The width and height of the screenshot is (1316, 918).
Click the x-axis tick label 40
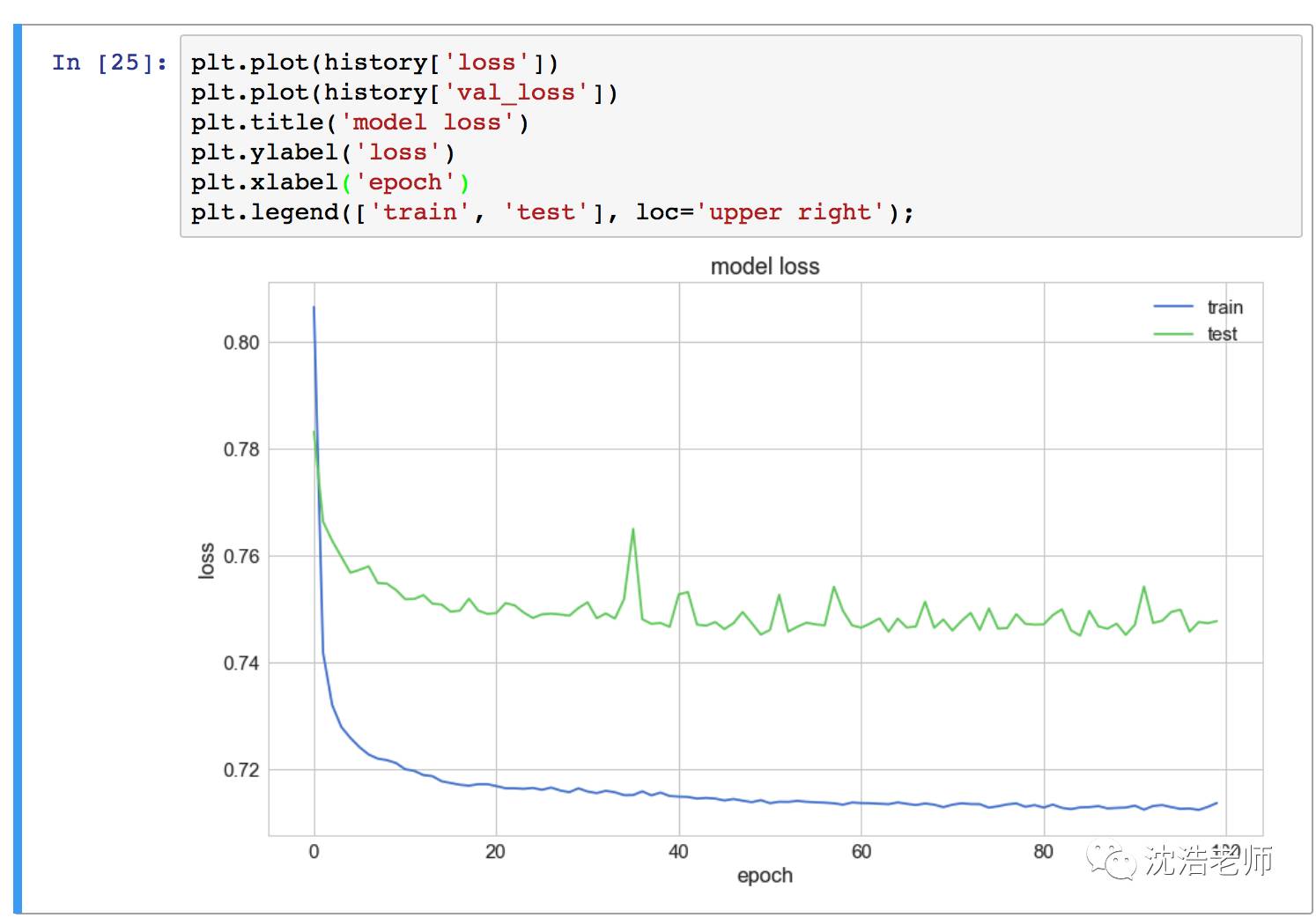678,852
